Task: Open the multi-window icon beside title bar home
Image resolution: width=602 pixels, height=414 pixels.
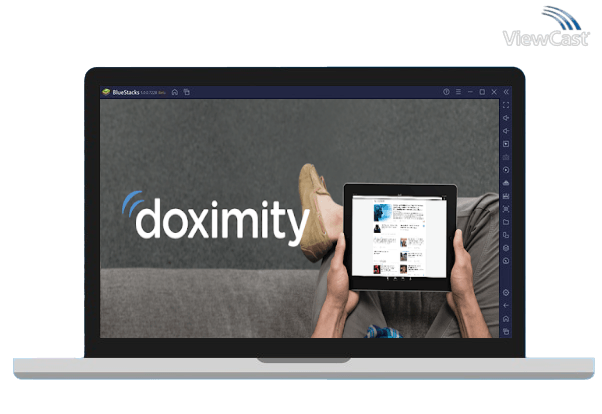Action: [187, 92]
